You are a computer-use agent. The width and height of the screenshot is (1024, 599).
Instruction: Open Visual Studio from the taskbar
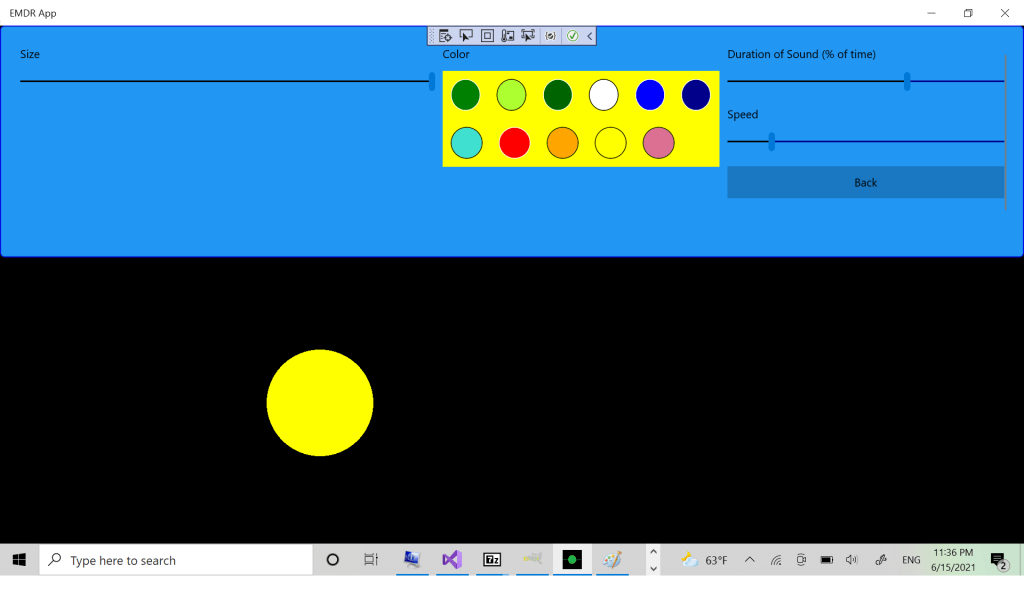(x=451, y=560)
